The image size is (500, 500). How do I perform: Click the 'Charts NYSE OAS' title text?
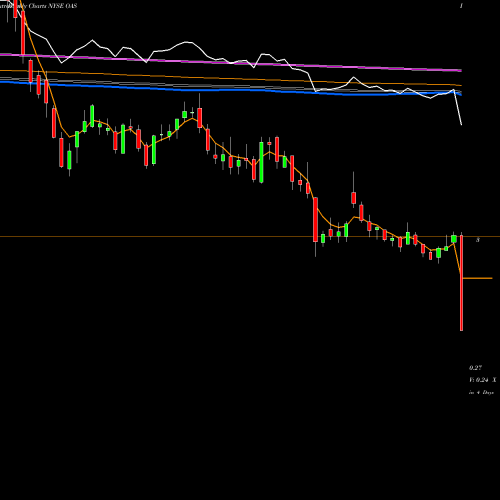click(53, 6)
